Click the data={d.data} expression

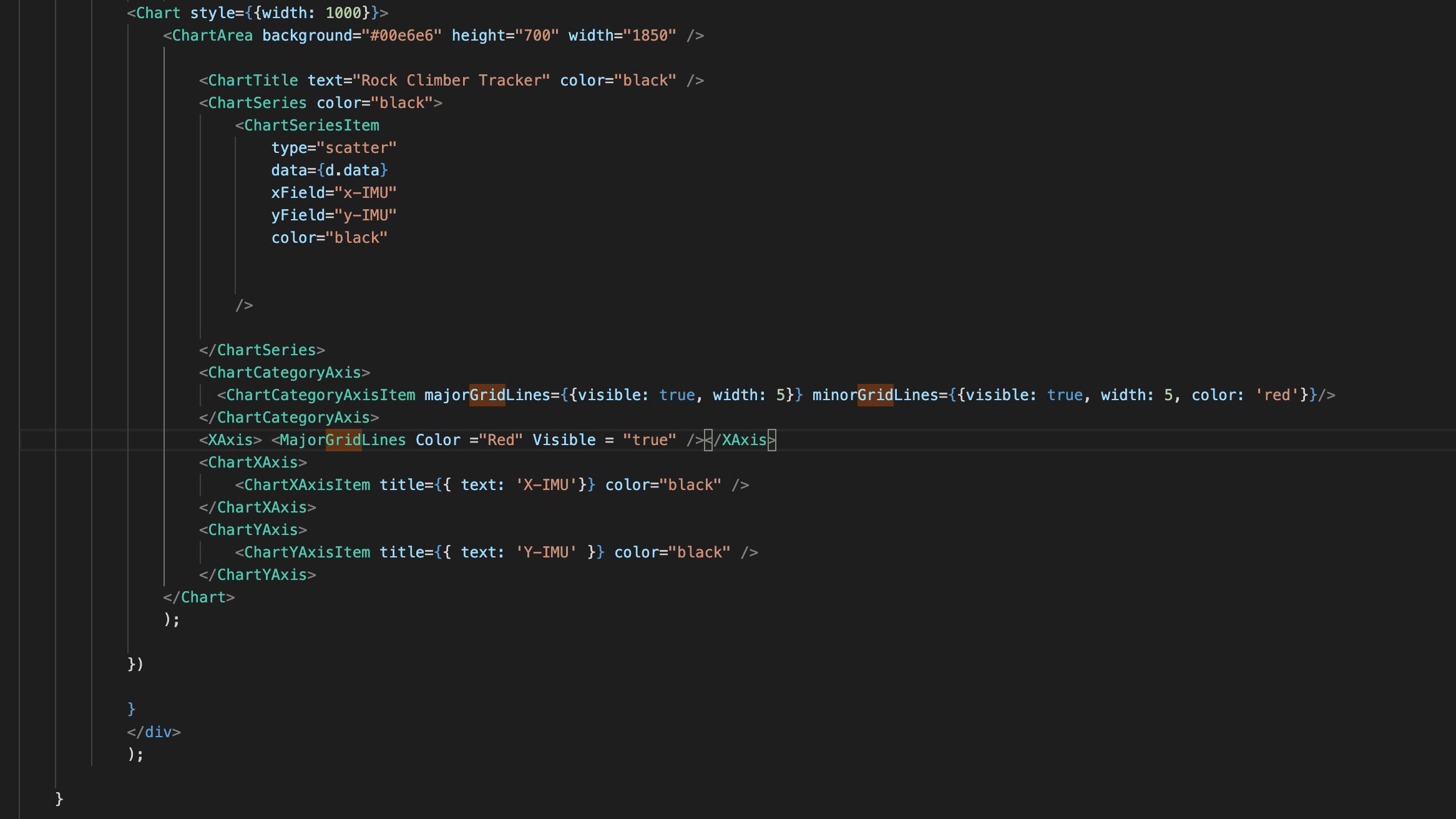pyautogui.click(x=353, y=170)
